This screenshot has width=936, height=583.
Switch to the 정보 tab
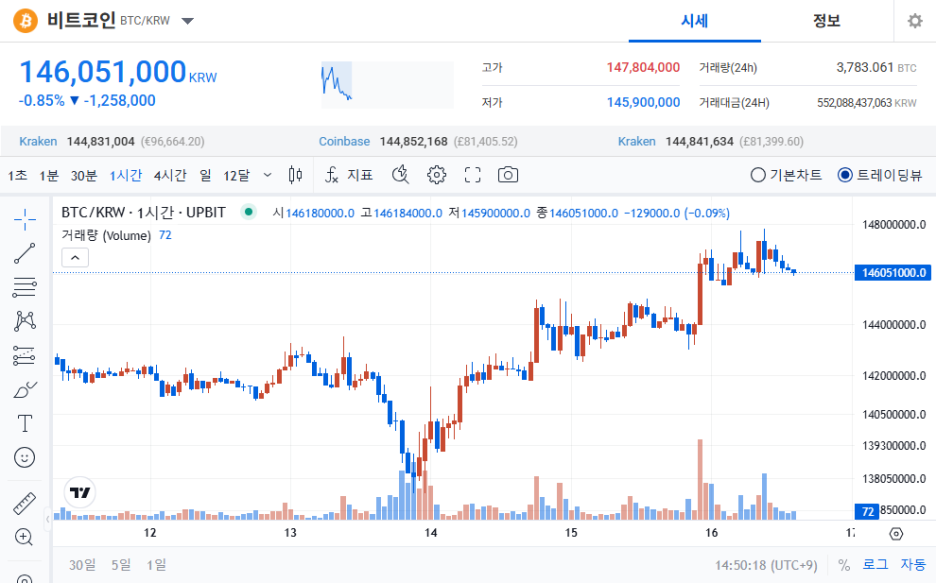click(826, 21)
